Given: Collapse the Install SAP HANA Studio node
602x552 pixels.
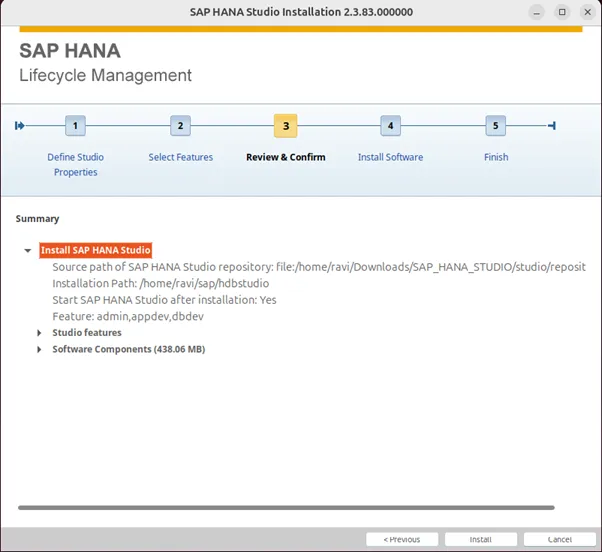Looking at the screenshot, I should click(28, 251).
